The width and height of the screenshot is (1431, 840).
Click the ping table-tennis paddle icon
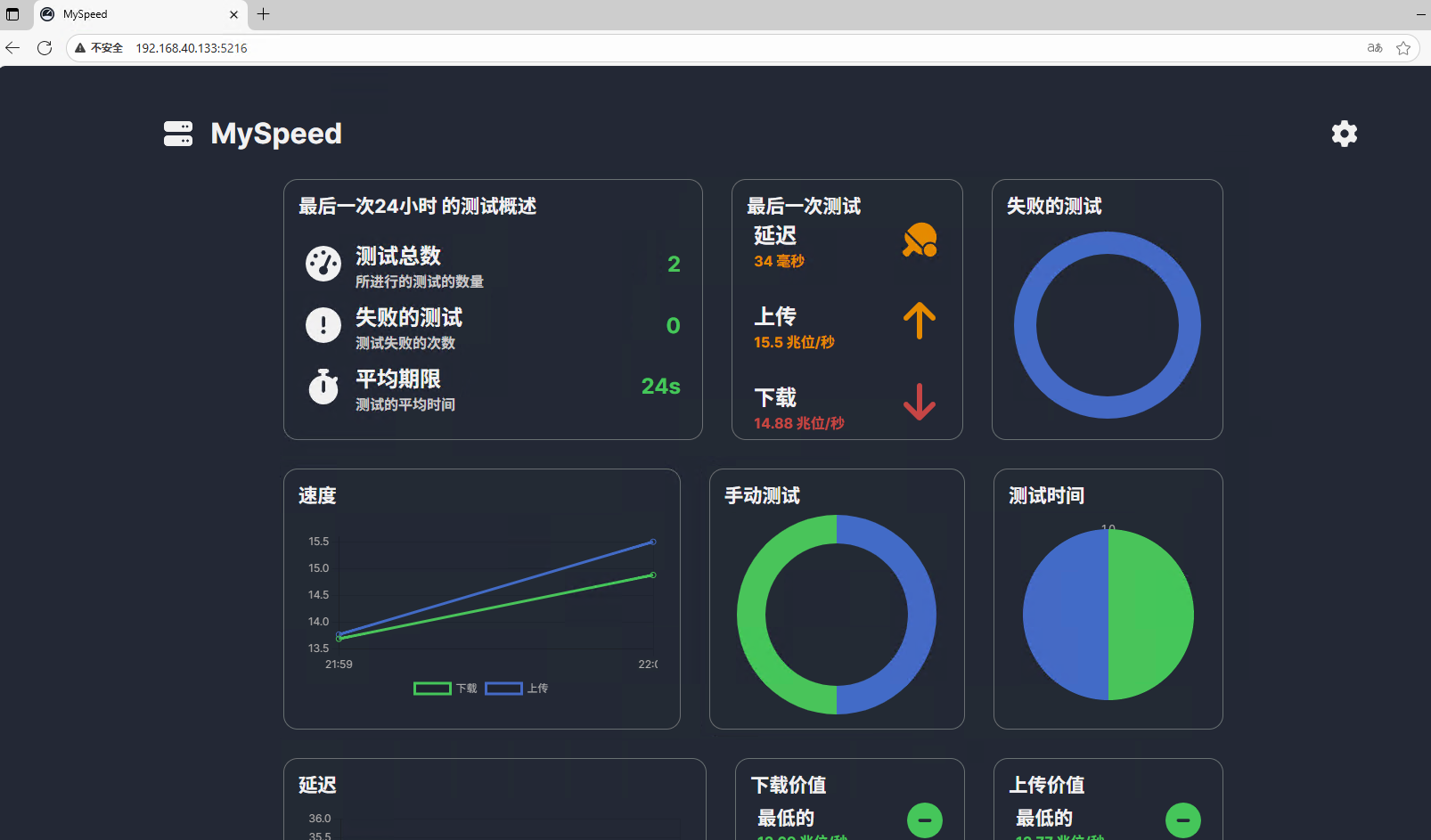point(920,240)
